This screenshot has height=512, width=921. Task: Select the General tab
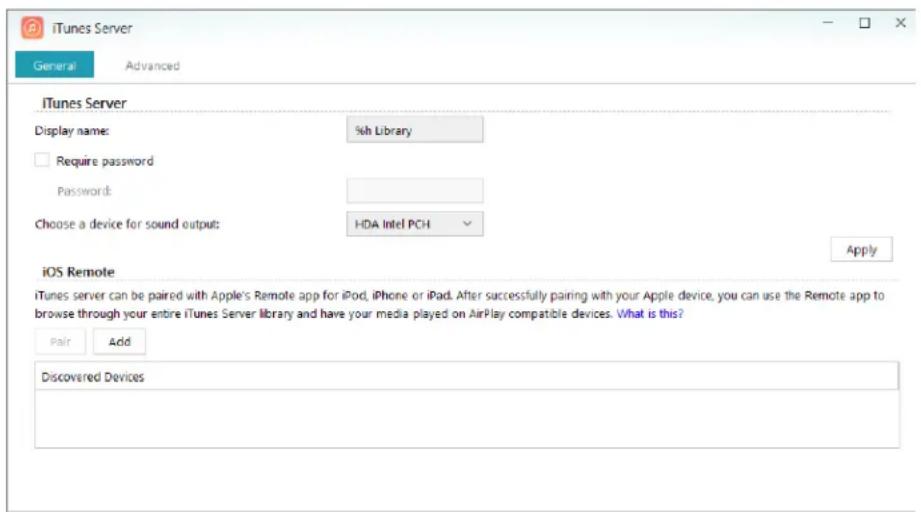[55, 65]
